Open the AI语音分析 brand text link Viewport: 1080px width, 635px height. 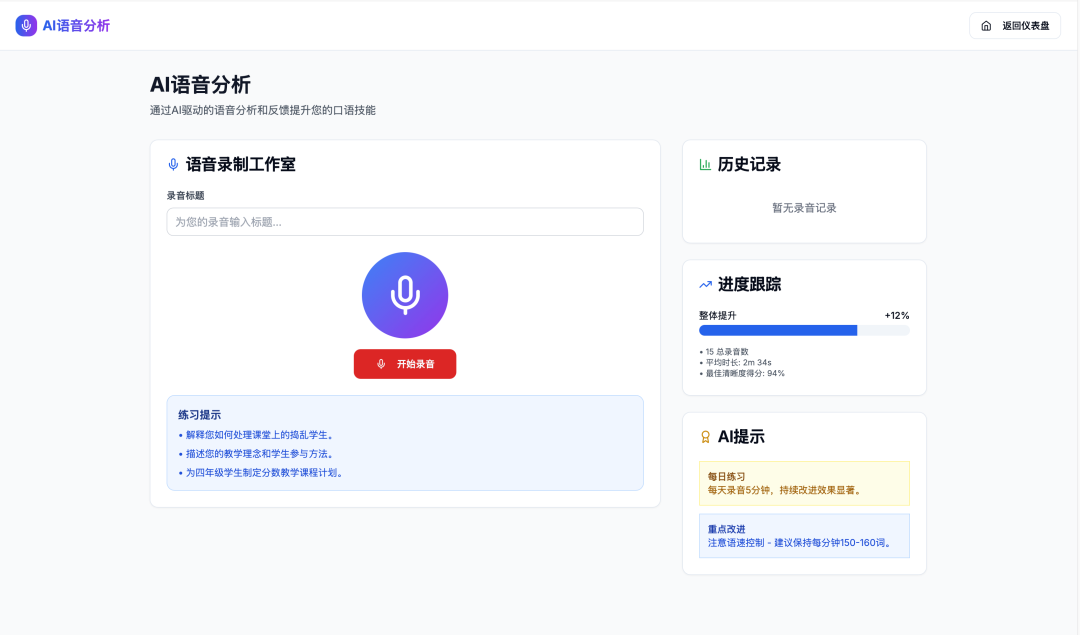click(76, 25)
